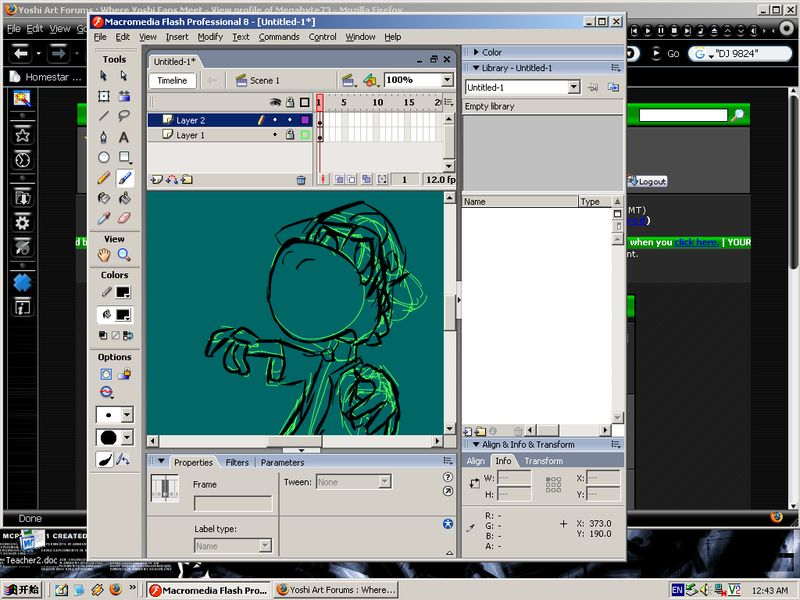
Task: Toggle Object Drawing option
Action: pyautogui.click(x=106, y=374)
